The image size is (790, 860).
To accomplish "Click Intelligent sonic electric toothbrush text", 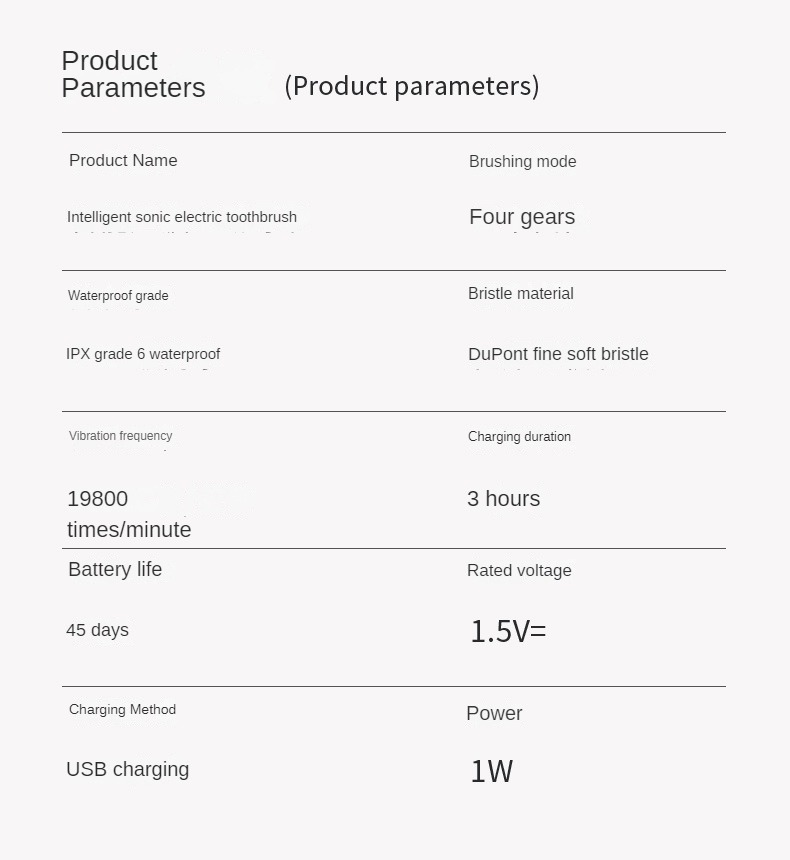I will click(182, 217).
